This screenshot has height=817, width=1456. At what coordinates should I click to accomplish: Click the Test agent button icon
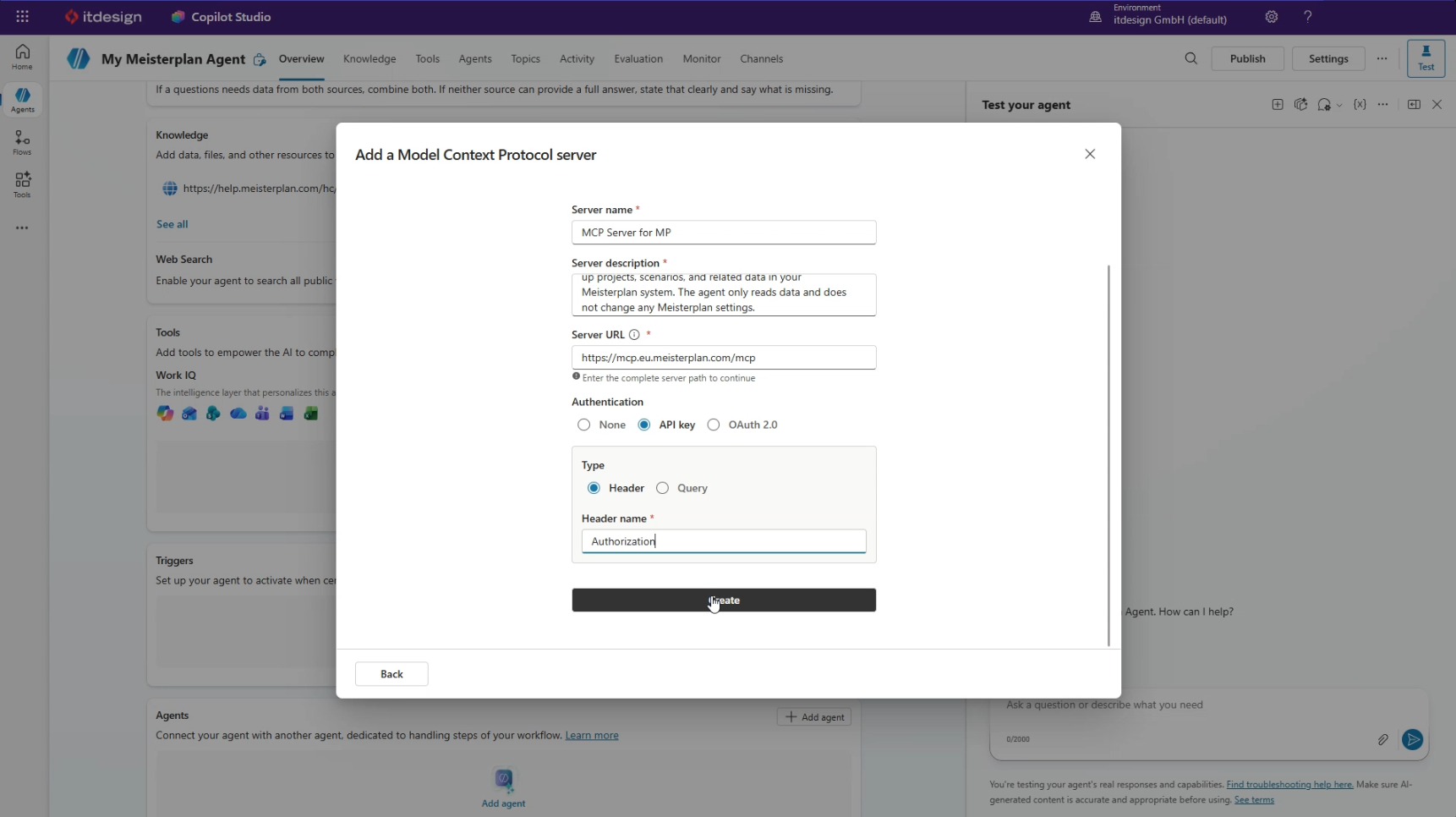coord(1426,58)
